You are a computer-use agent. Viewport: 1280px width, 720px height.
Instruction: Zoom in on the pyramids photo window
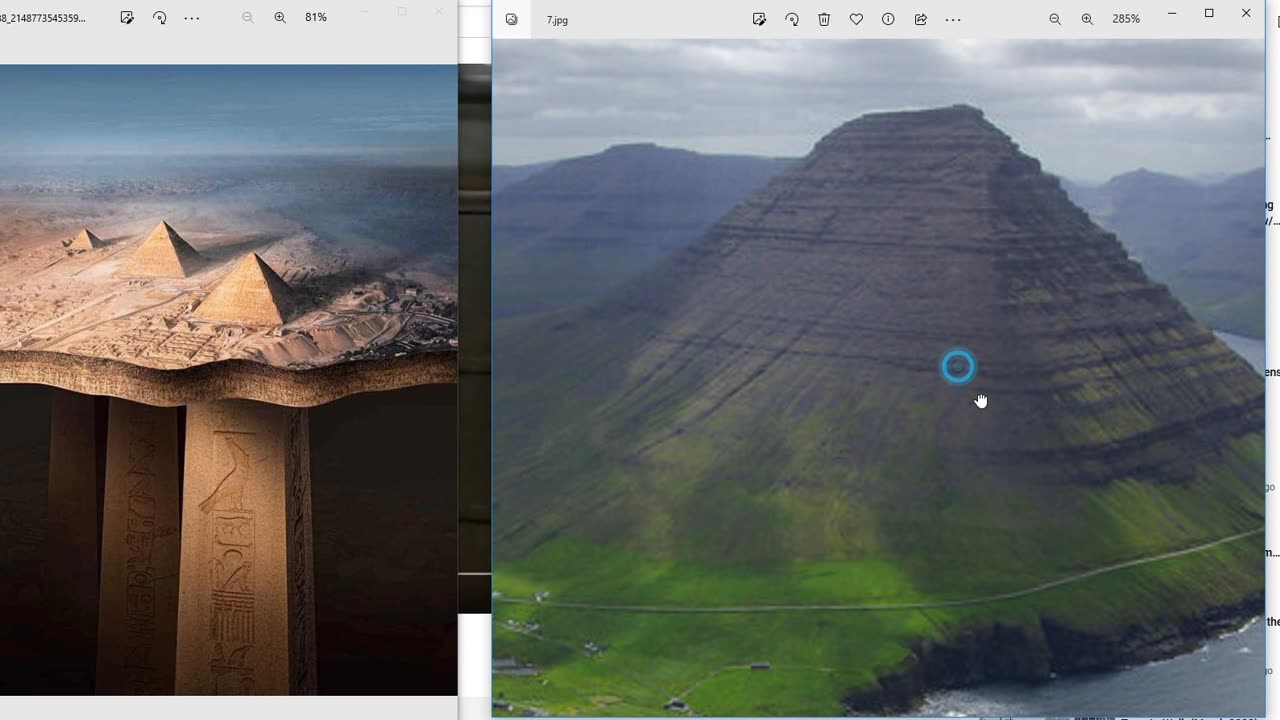click(280, 18)
